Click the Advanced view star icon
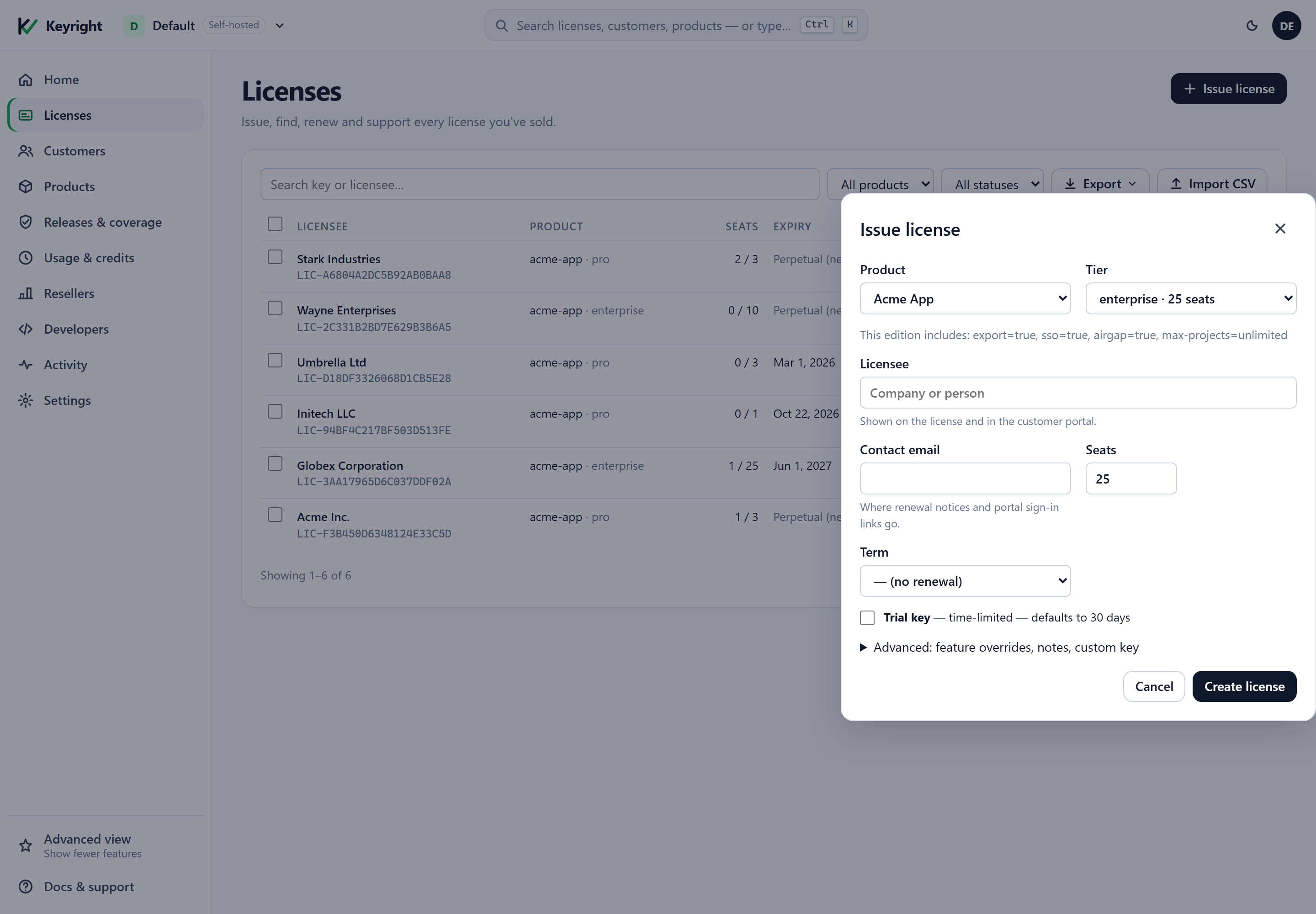This screenshot has height=914, width=1316. tap(25, 845)
